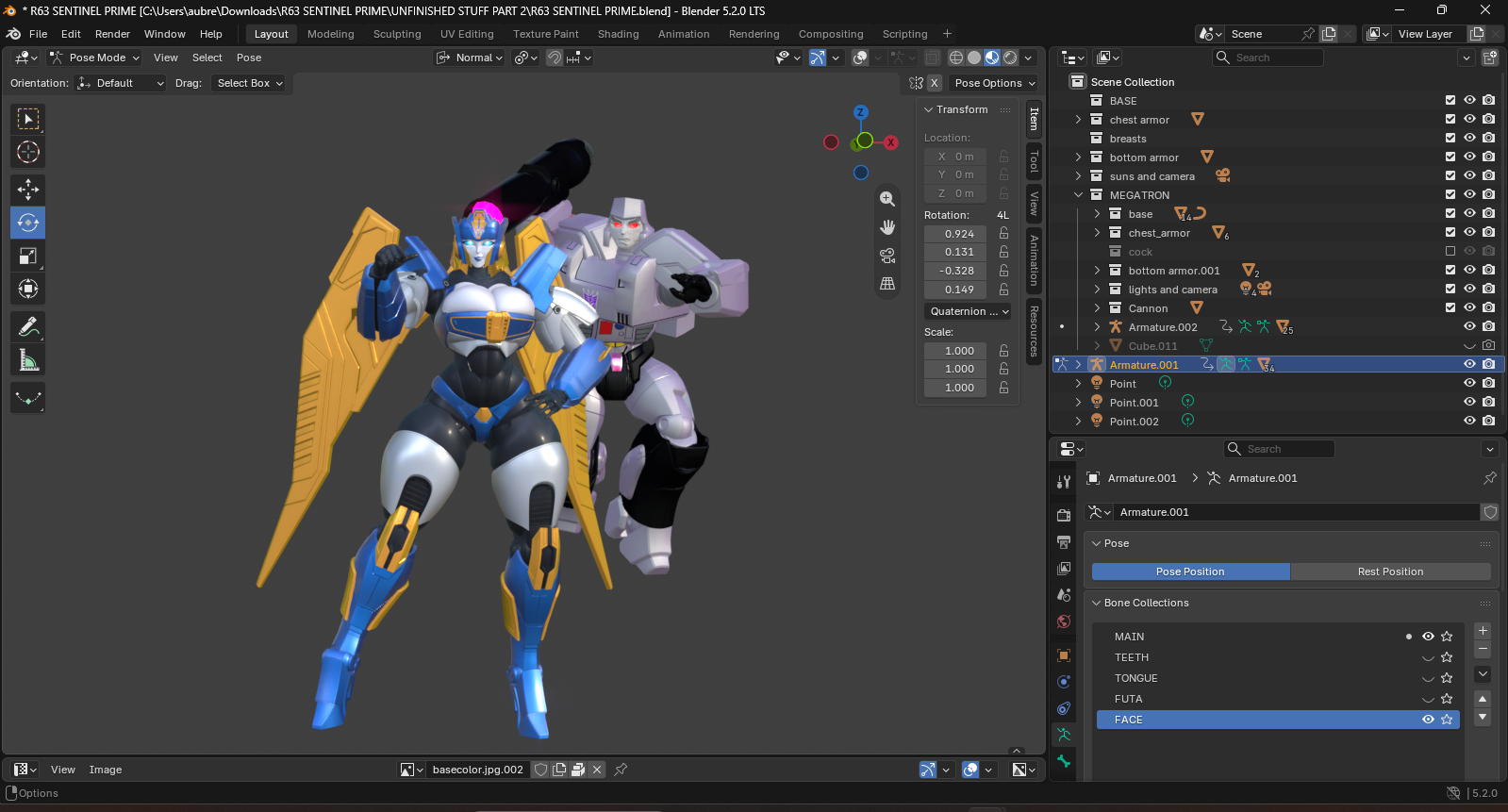1508x812 pixels.
Task: Uncheck the BASE collection checkbox
Action: pos(1450,100)
